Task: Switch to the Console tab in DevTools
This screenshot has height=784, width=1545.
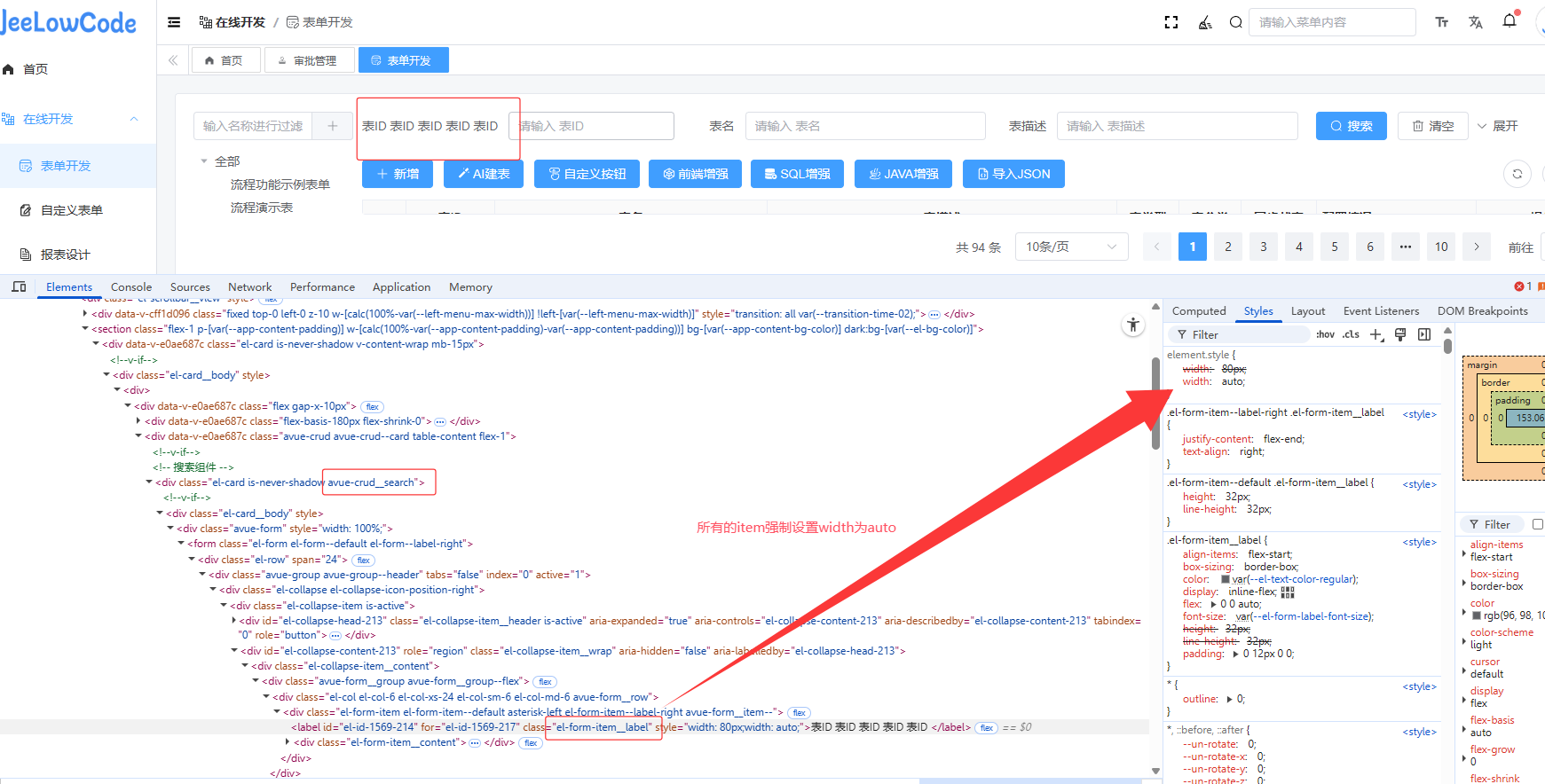Action: click(x=131, y=287)
